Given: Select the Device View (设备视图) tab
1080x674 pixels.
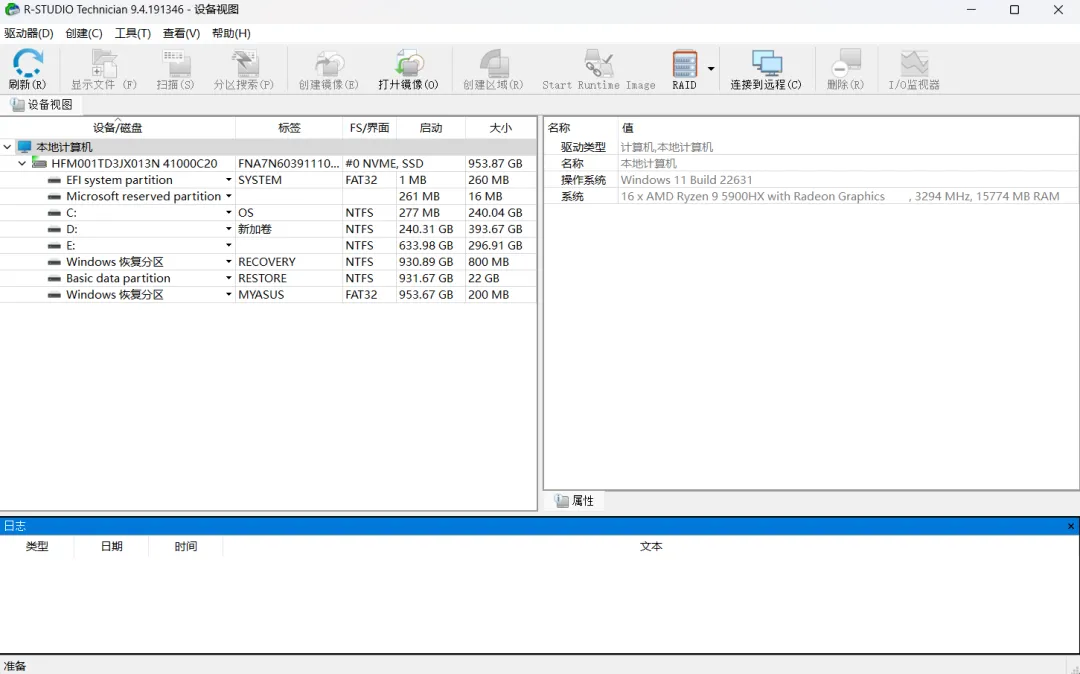Looking at the screenshot, I should 42,105.
